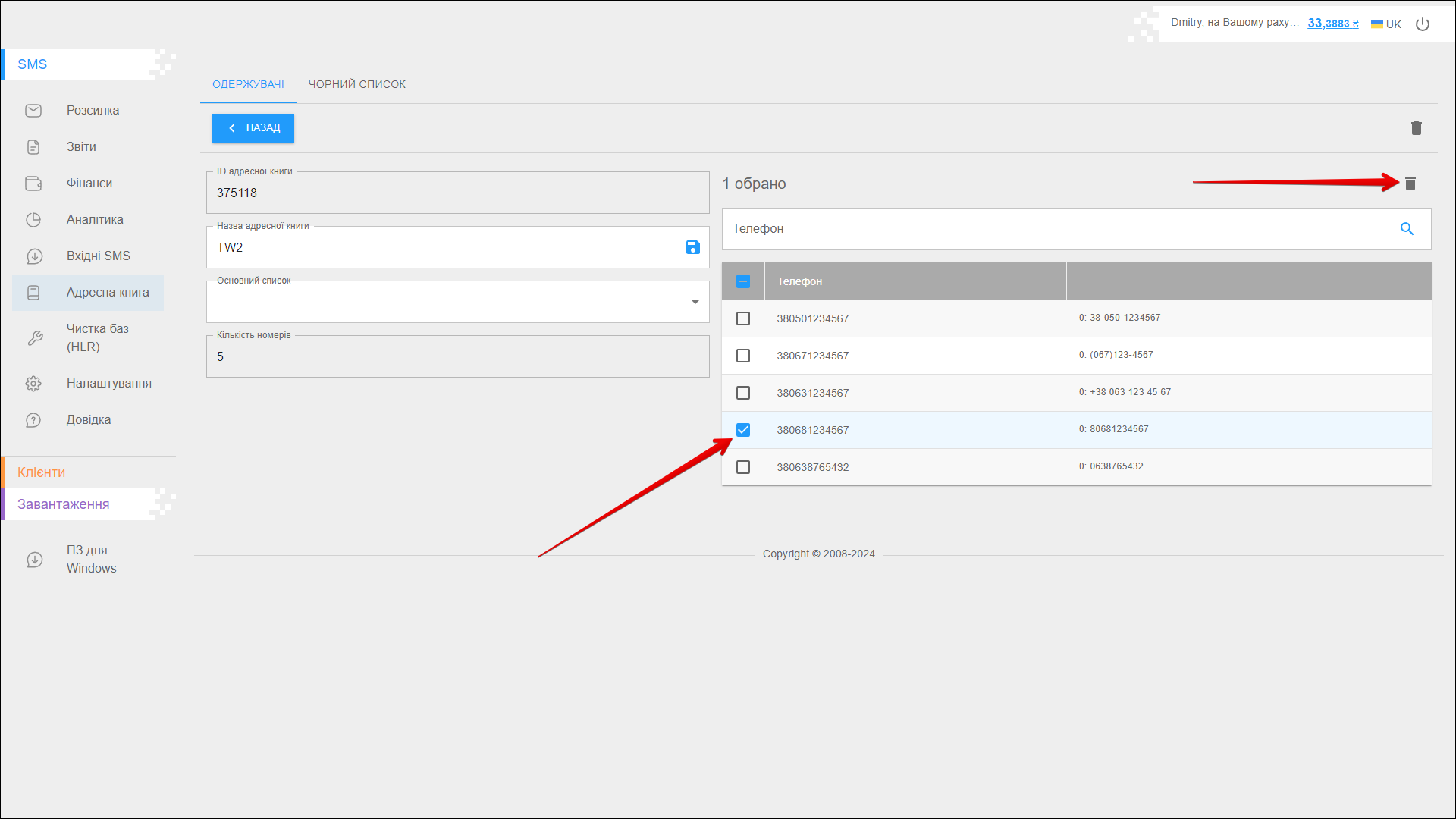Uncheck the 380681234567 row checkbox
Screen dimensions: 1456x819
pos(743,430)
